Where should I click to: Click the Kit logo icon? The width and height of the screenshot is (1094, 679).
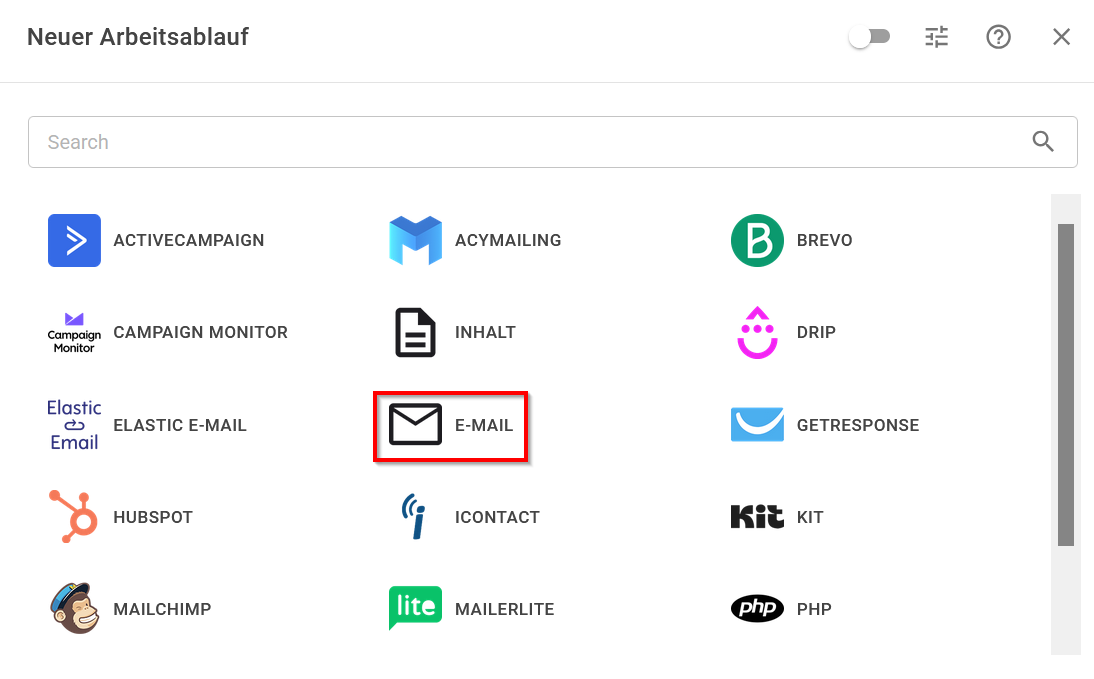pos(757,516)
